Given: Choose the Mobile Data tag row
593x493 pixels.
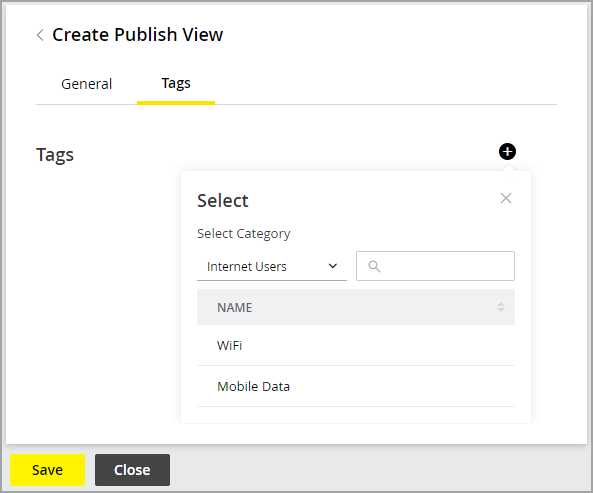Looking at the screenshot, I should coord(356,386).
